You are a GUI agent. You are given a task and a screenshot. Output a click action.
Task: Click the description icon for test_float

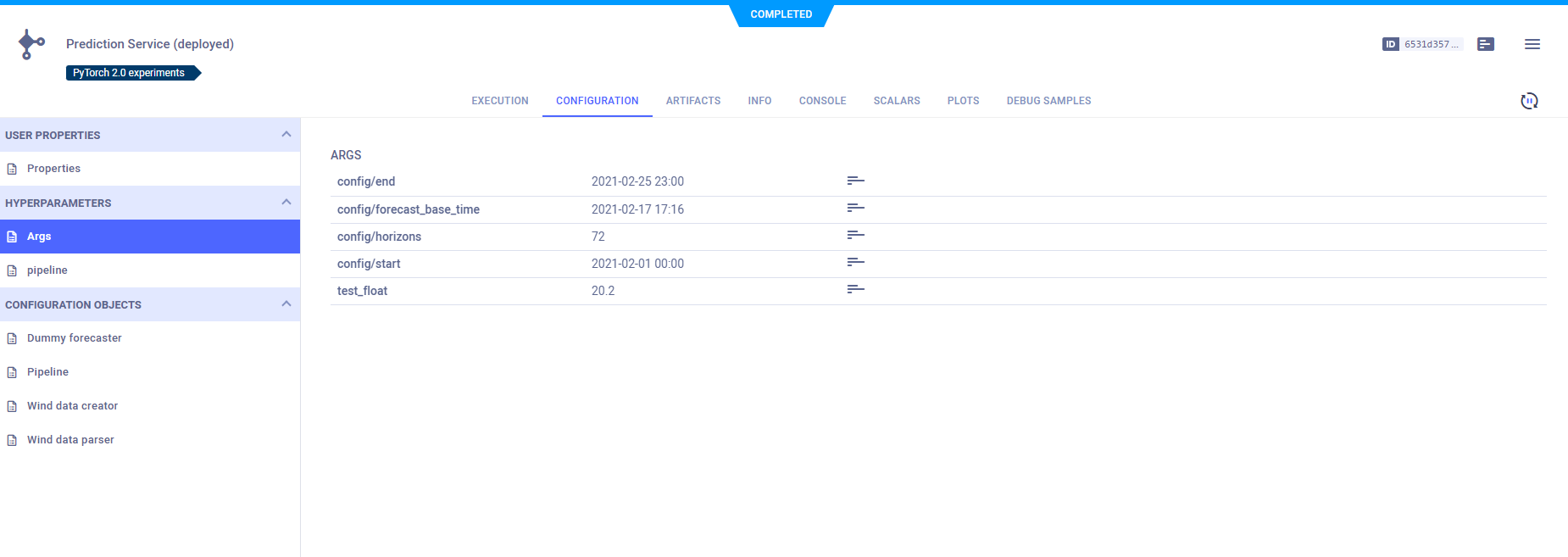click(x=855, y=289)
